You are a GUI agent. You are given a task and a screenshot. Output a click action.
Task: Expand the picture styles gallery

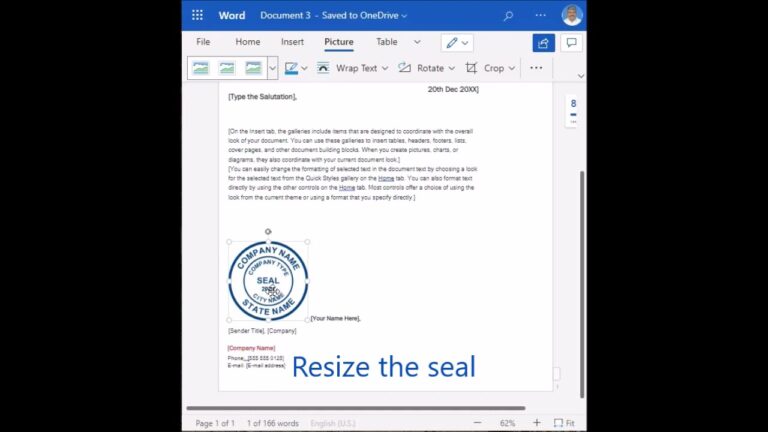tap(272, 68)
